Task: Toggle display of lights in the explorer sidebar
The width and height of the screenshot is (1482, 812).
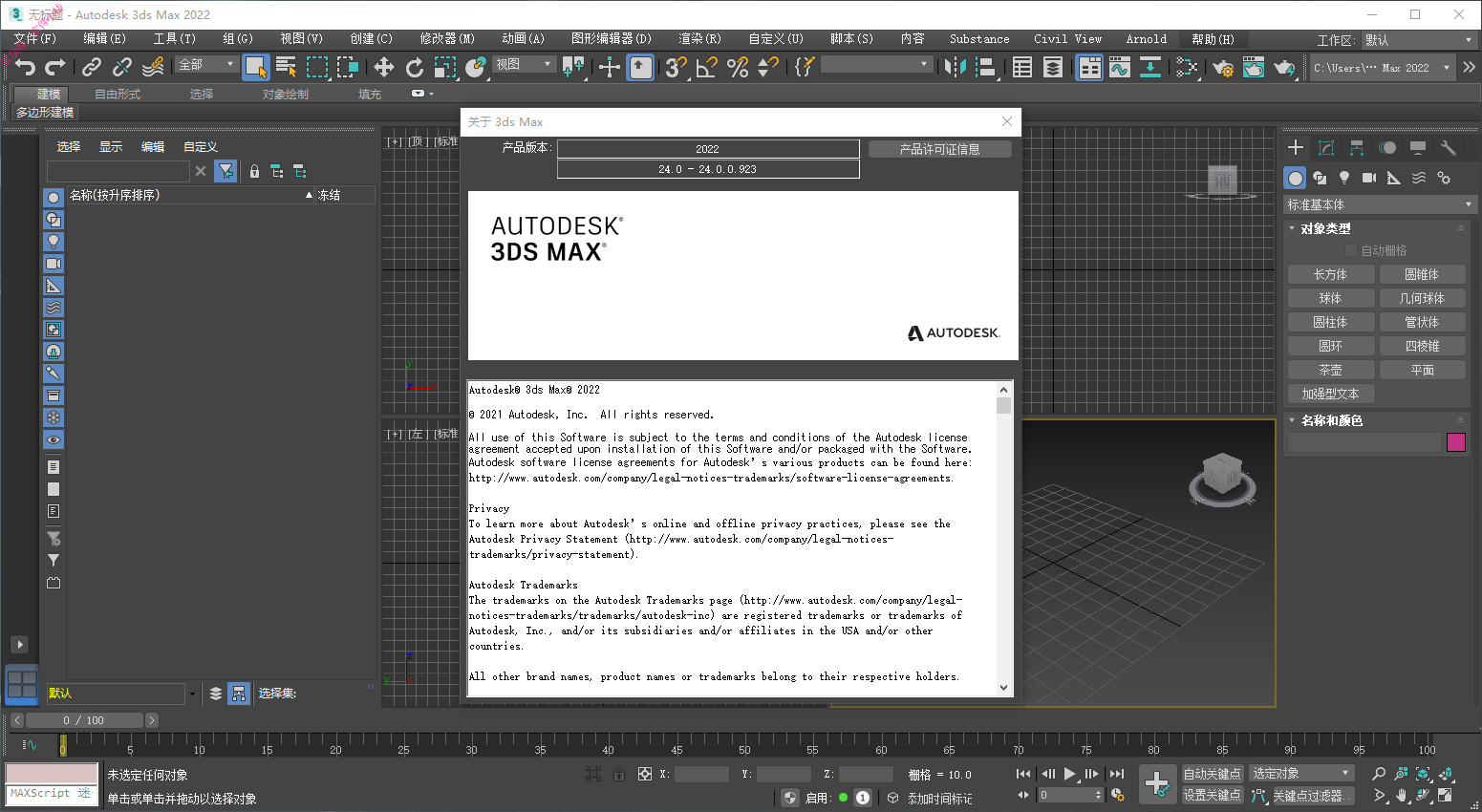Action: coord(54,242)
